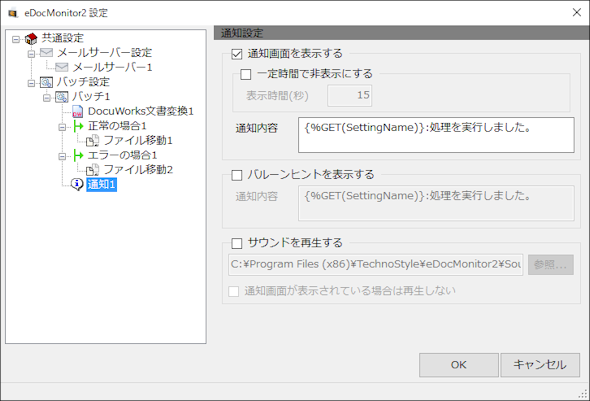Click the メールサーバー1 envelope icon
This screenshot has height=401, width=590.
tap(62, 67)
